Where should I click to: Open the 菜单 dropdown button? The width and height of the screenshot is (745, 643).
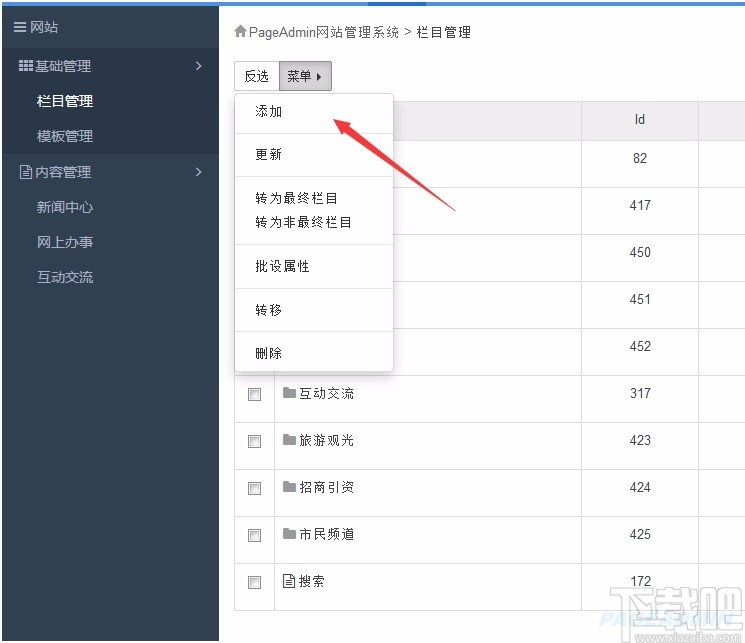[x=305, y=76]
